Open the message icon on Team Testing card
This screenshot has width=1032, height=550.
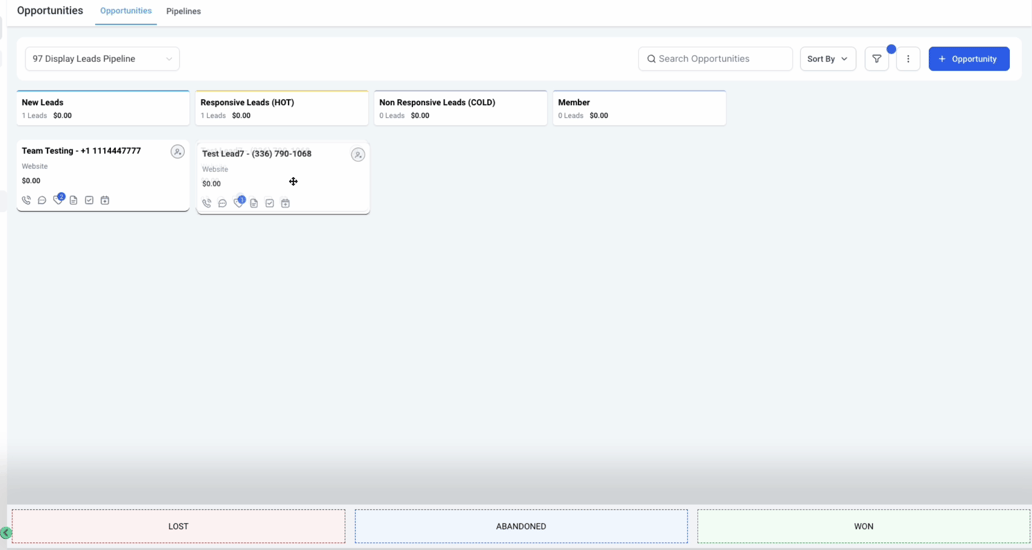point(42,200)
